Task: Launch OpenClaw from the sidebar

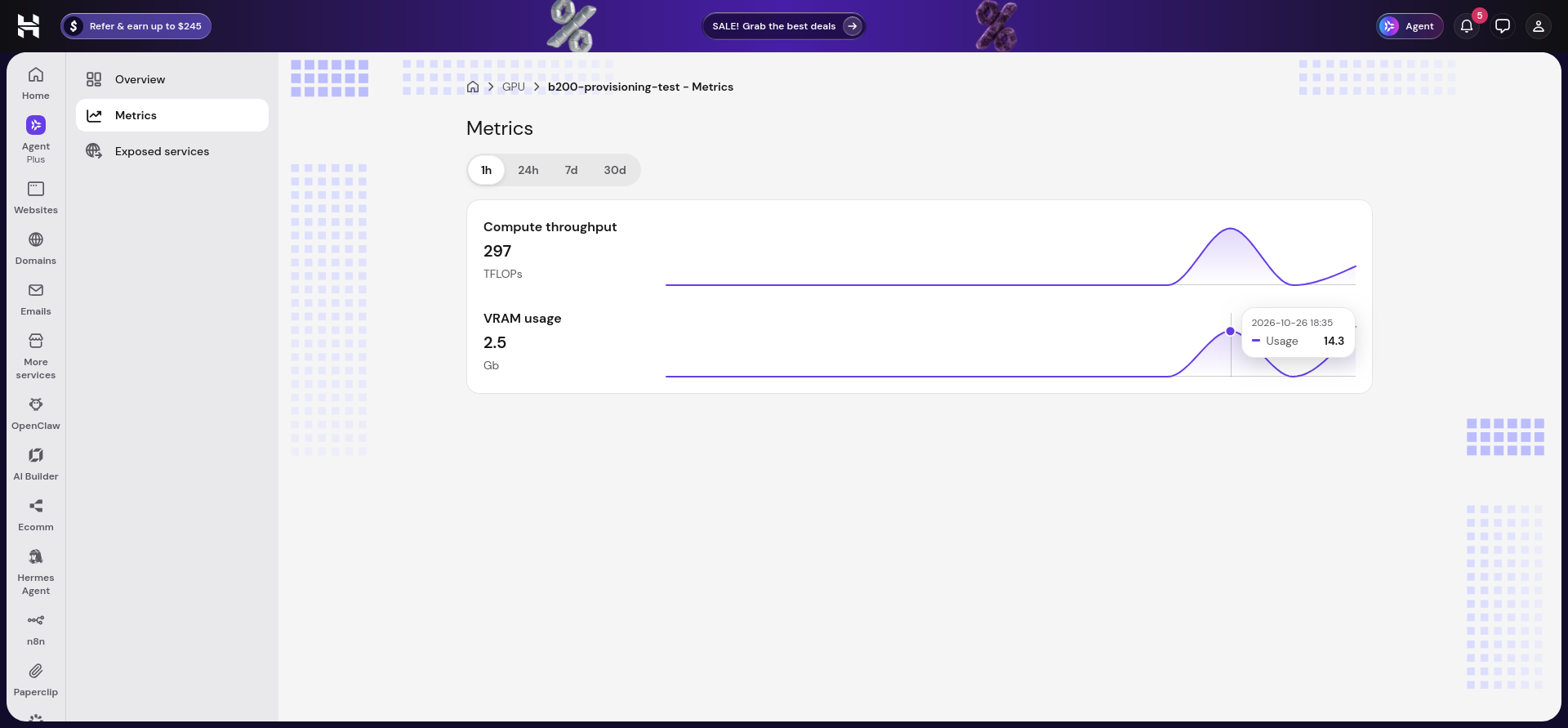Action: (36, 413)
